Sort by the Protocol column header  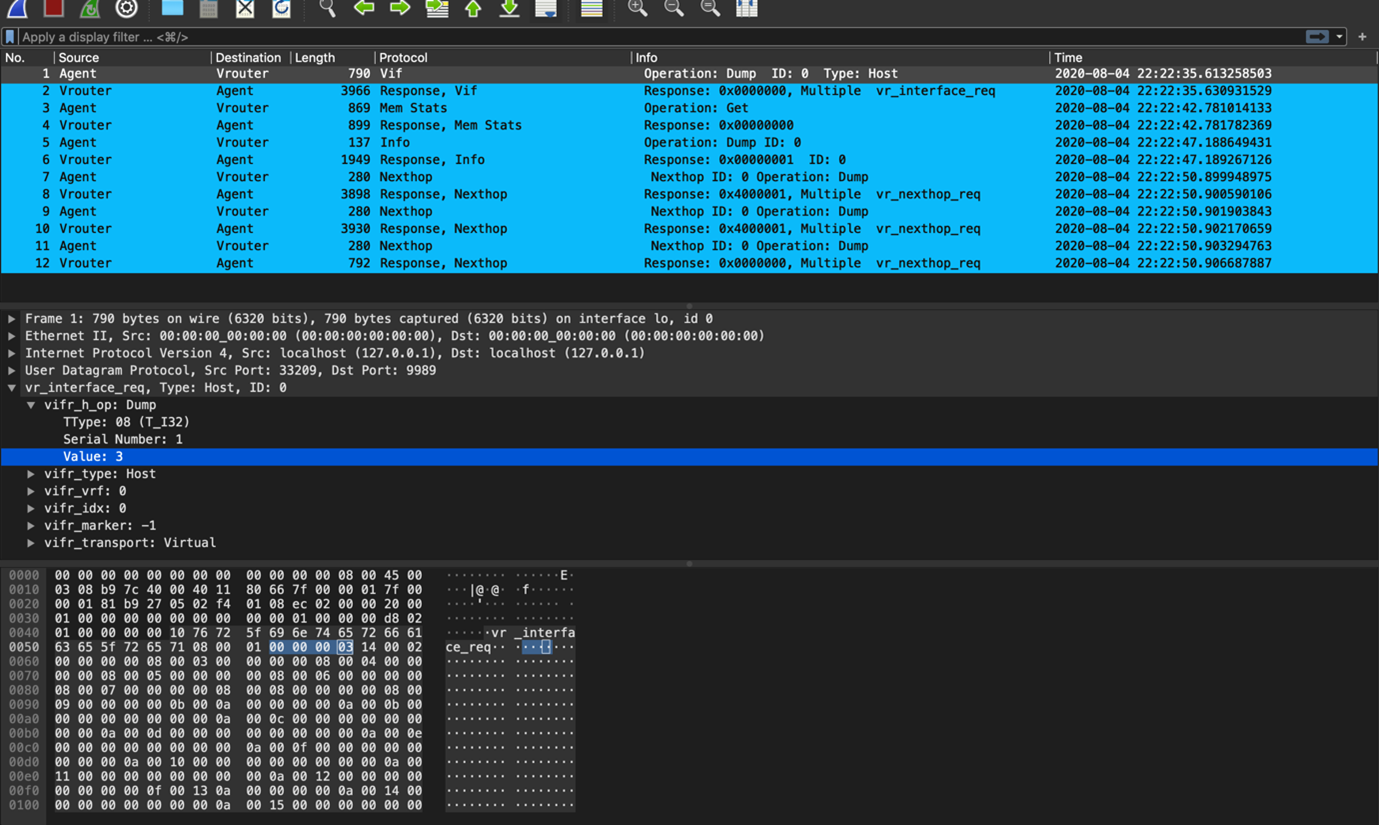point(503,58)
